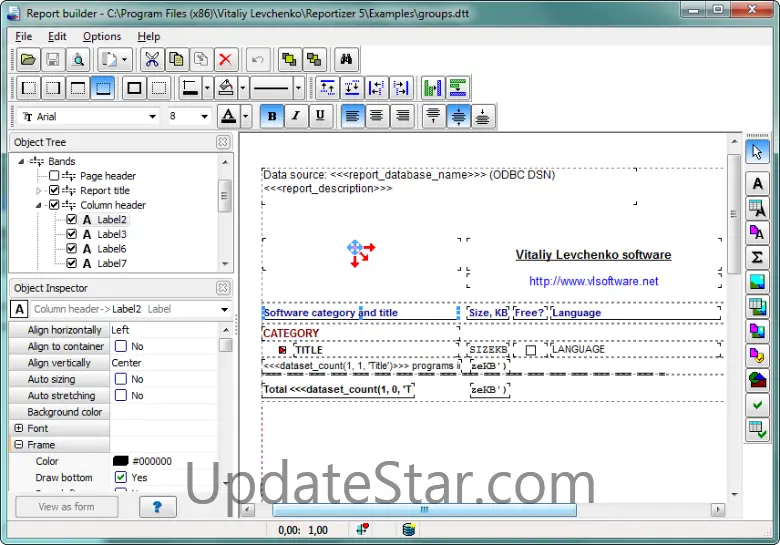Screen dimensions: 780x545
Task: Expand the Font property group
Action: [x=19, y=428]
